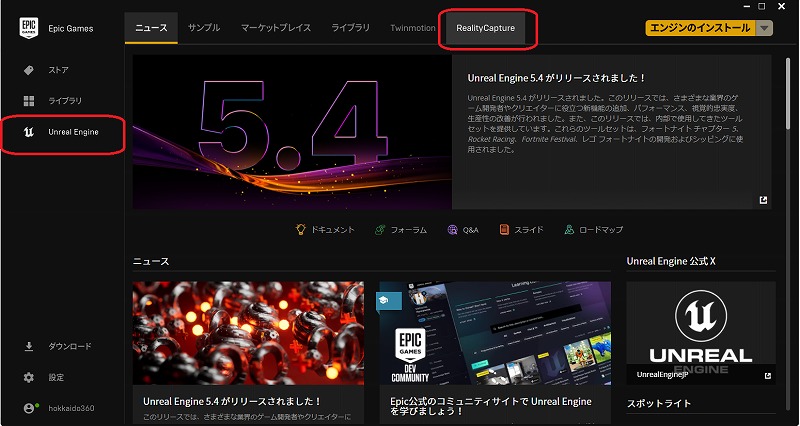Click the Q&A globe icon
The image size is (800, 426).
click(x=453, y=230)
